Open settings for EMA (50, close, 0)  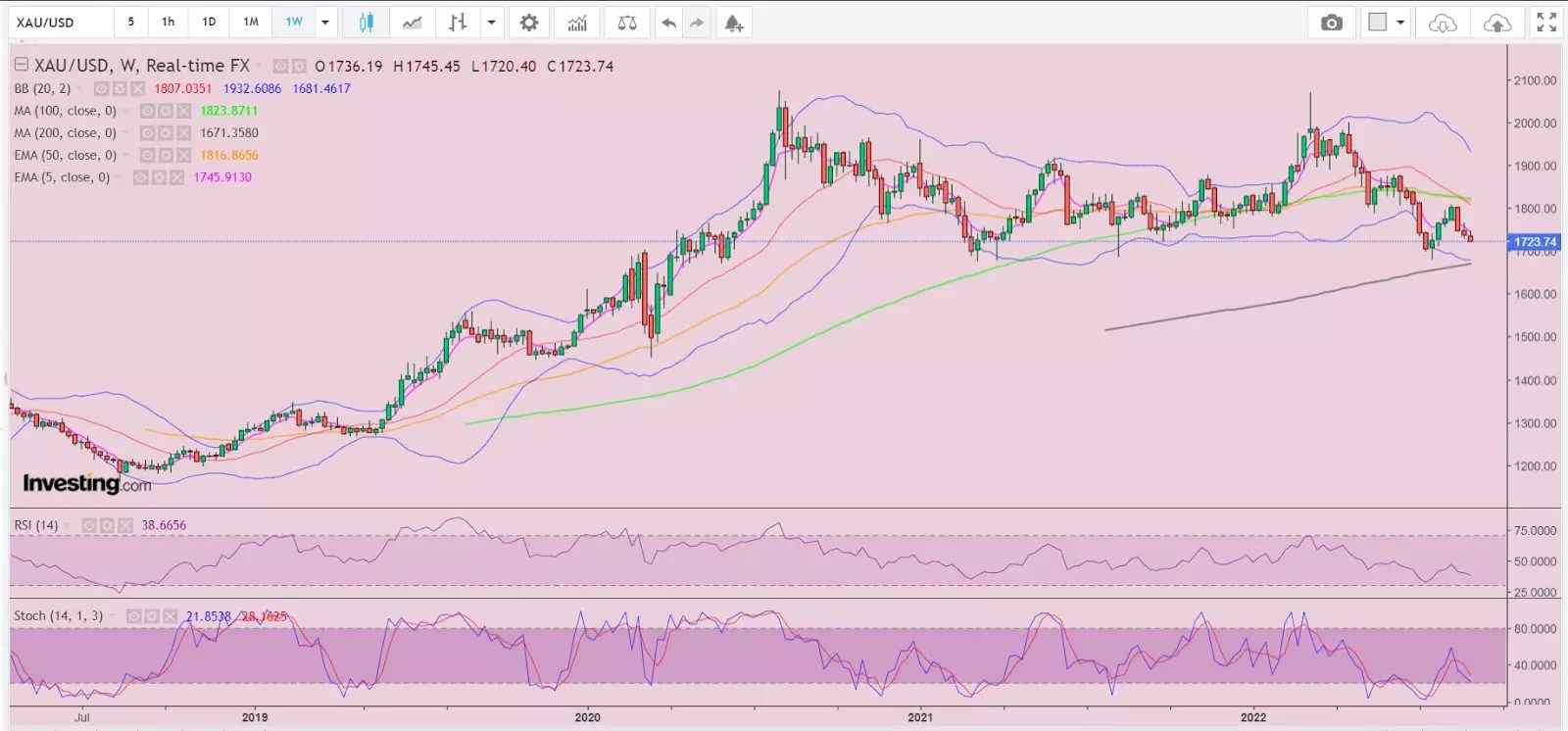tap(166, 155)
